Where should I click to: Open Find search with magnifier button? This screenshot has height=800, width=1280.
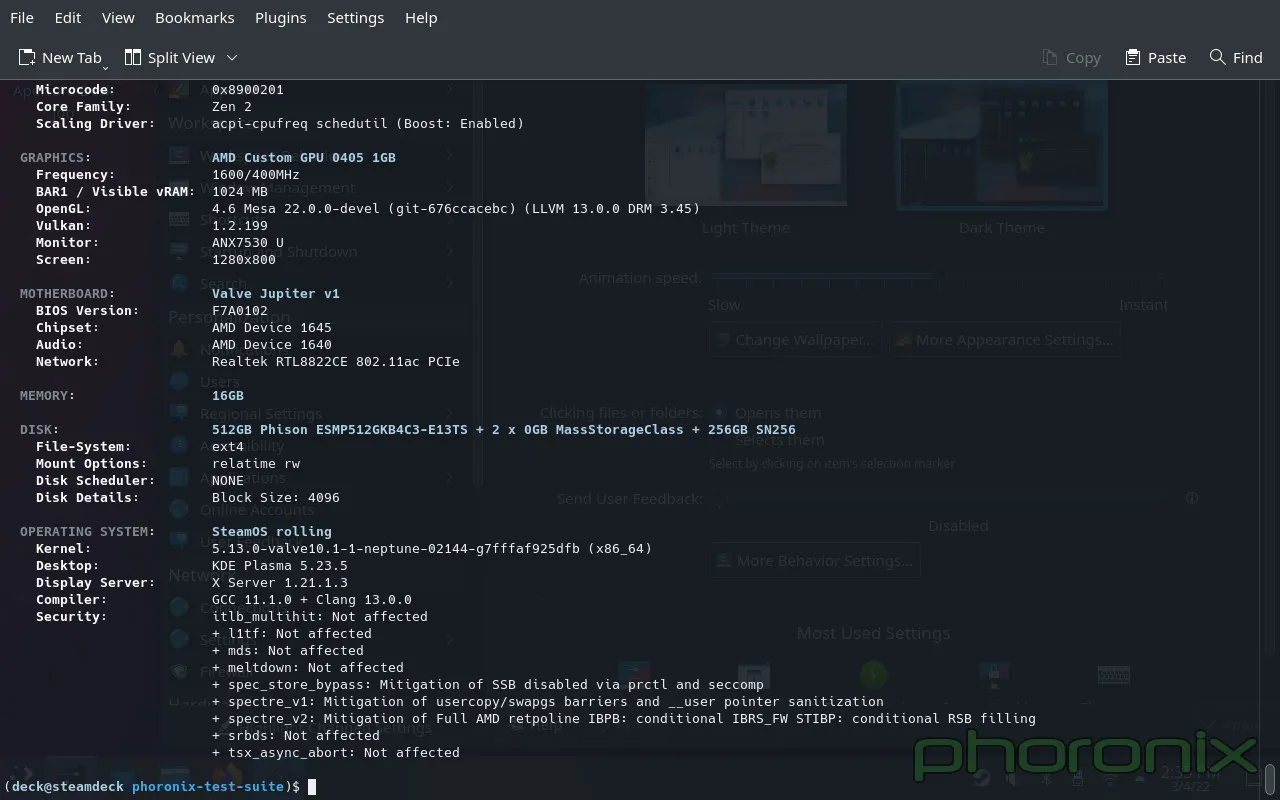click(x=1236, y=58)
